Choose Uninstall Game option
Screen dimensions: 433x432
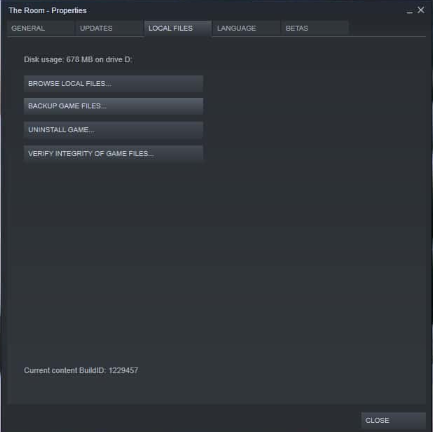tap(113, 130)
